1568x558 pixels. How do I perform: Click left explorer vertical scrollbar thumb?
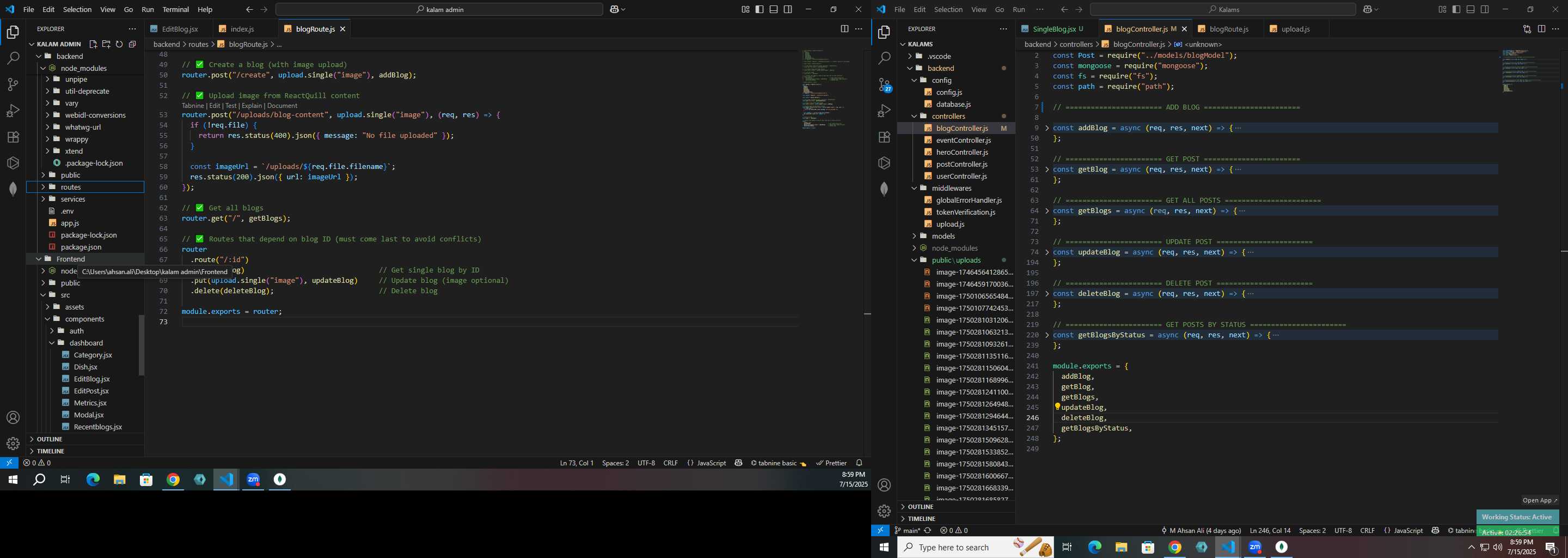141,345
